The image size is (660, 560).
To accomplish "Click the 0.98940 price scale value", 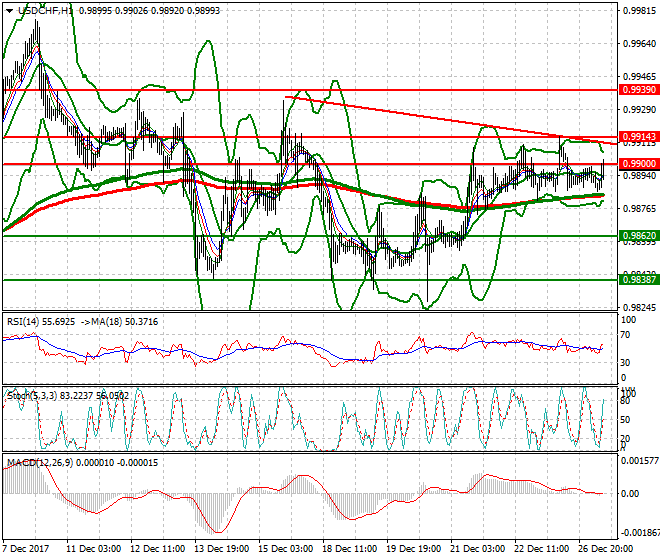I will tap(639, 176).
